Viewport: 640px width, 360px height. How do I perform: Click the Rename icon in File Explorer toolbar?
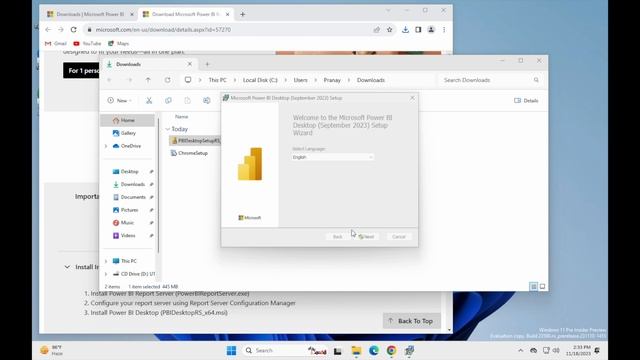point(207,100)
